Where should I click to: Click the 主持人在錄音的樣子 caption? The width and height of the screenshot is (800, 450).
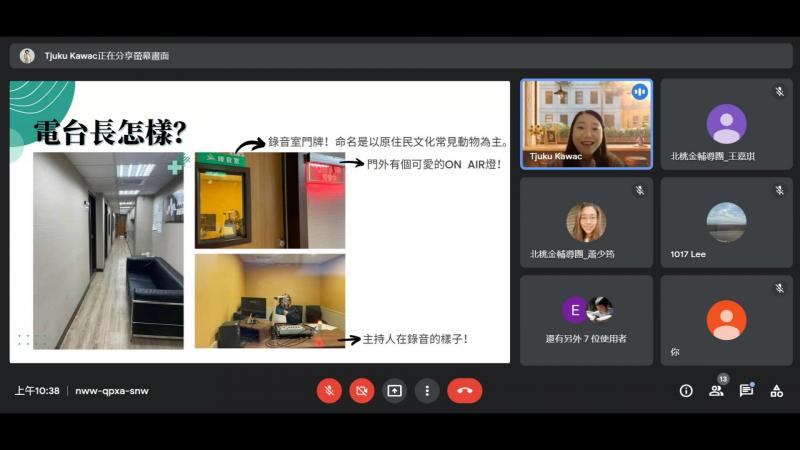click(415, 339)
